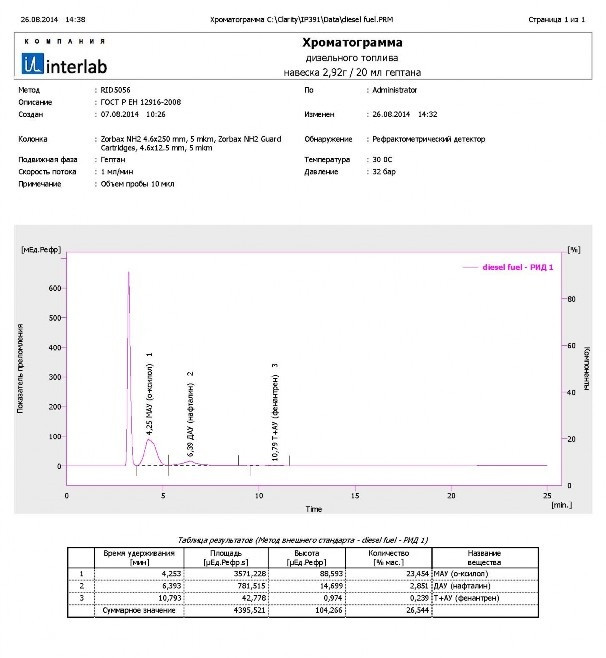This screenshot has height=658, width=606.
Task: Click the 'Time' x-axis title
Action: coord(313,509)
